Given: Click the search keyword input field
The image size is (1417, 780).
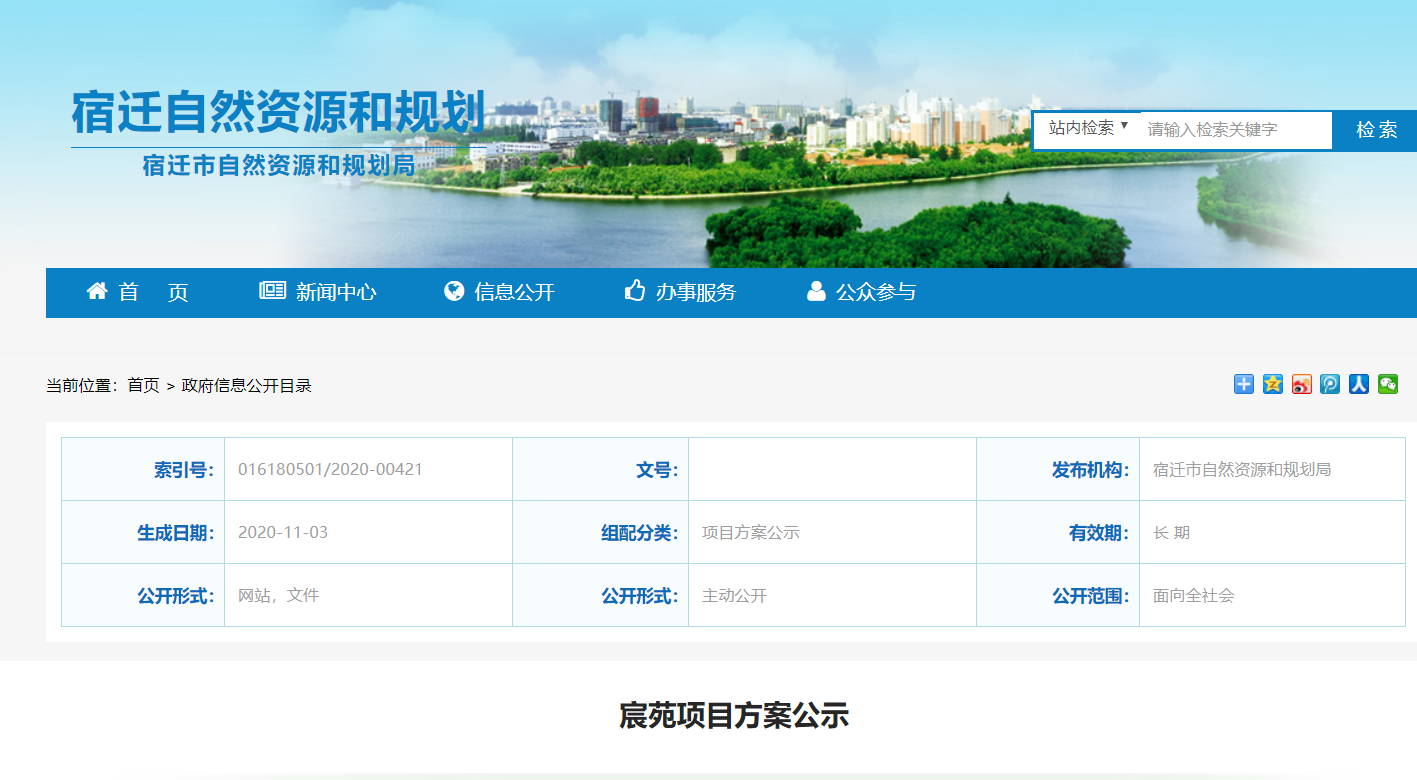Looking at the screenshot, I should click(1236, 130).
